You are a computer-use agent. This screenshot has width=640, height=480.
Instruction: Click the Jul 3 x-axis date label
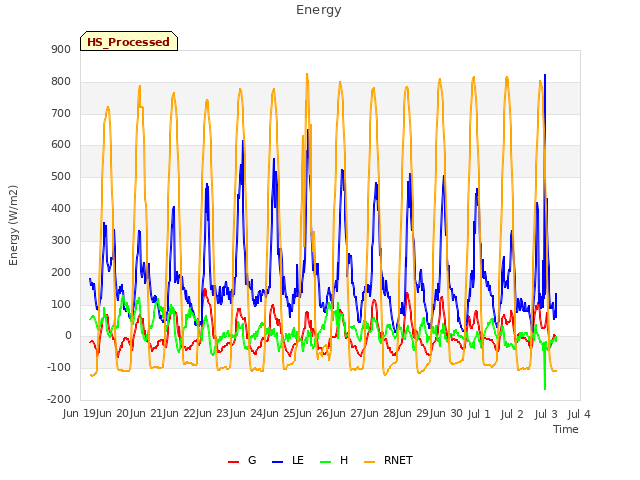[546, 414]
